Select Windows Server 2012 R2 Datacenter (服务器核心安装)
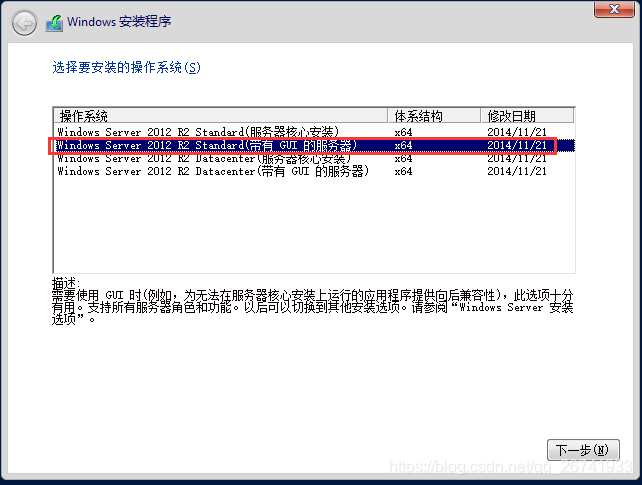642x485 pixels. pyautogui.click(x=314, y=158)
